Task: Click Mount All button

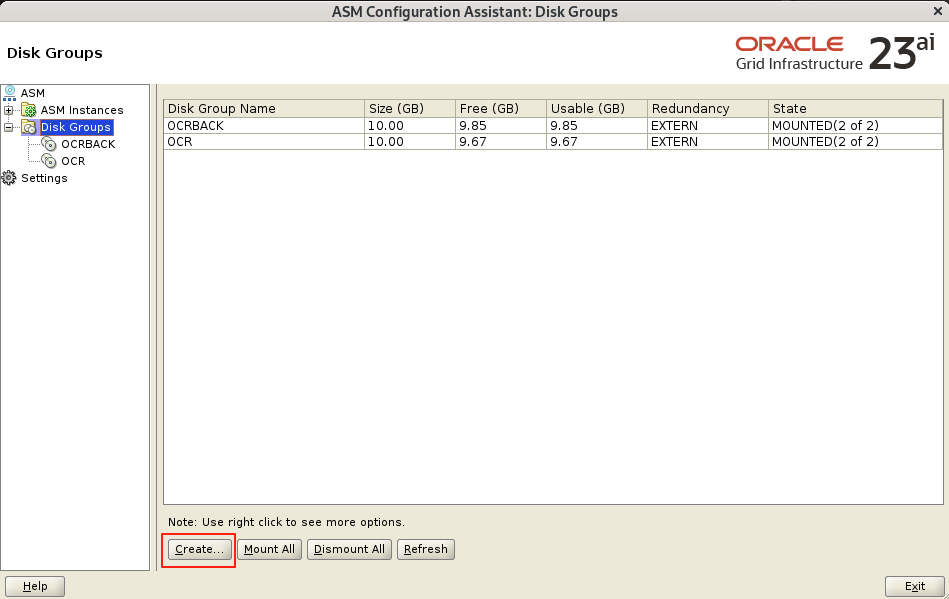Action: point(269,549)
